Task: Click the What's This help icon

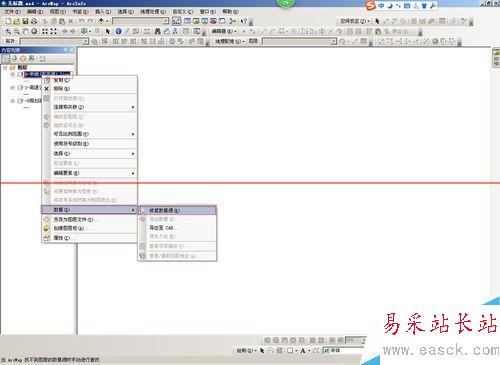Action: 243,21
